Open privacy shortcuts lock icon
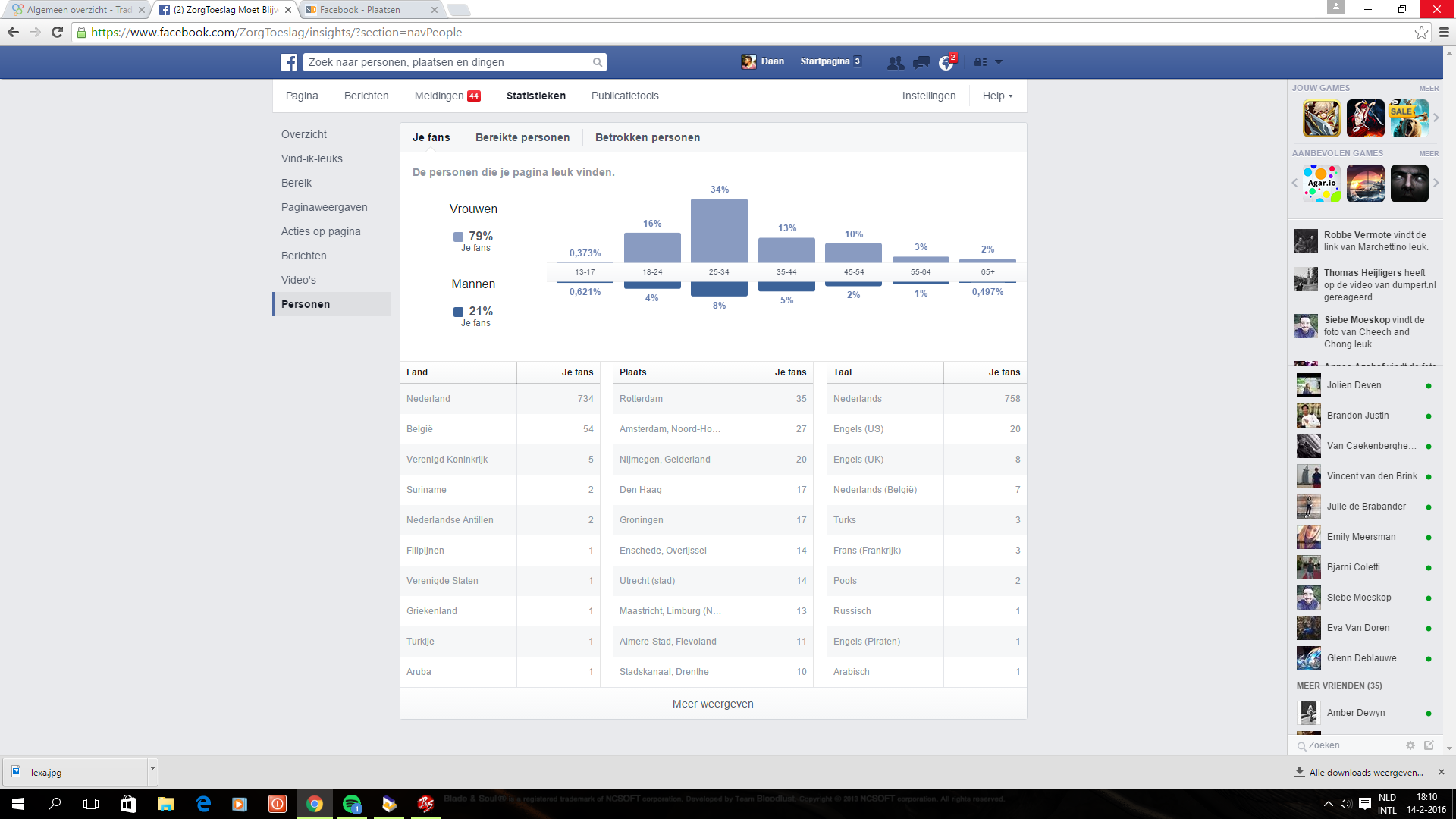The height and width of the screenshot is (819, 1456). 981,62
